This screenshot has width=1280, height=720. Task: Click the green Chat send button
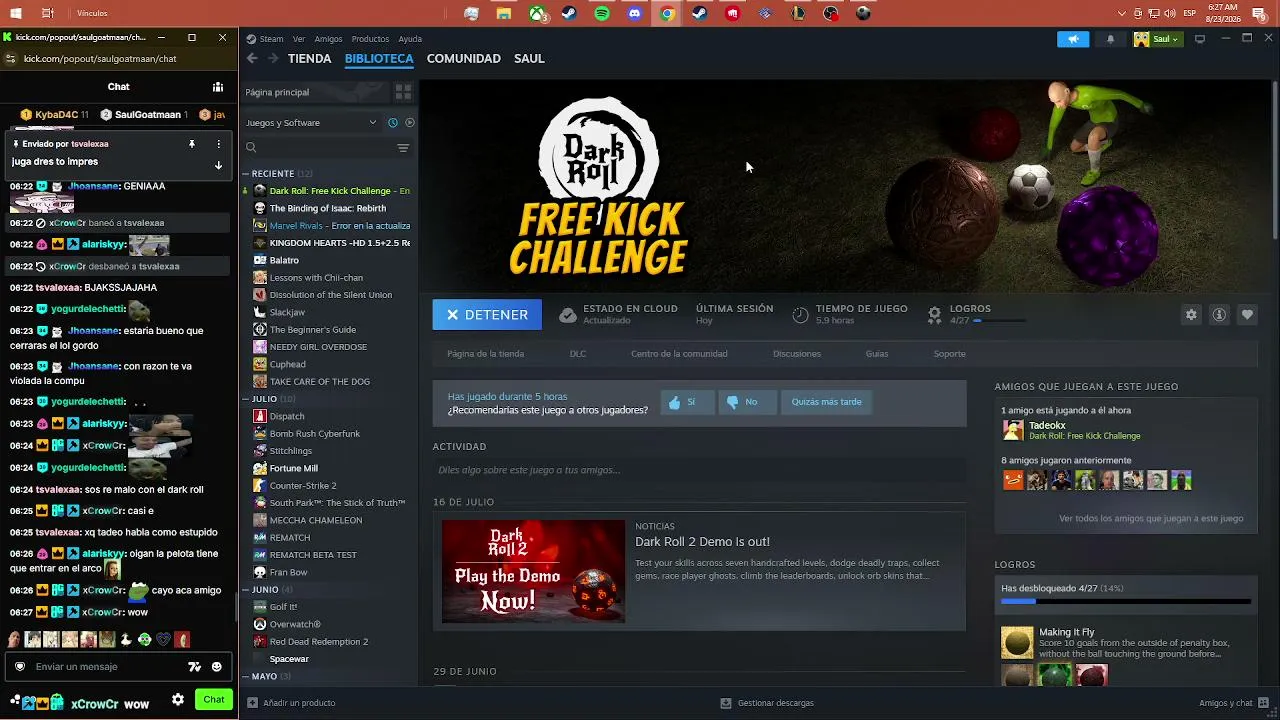[x=214, y=700]
